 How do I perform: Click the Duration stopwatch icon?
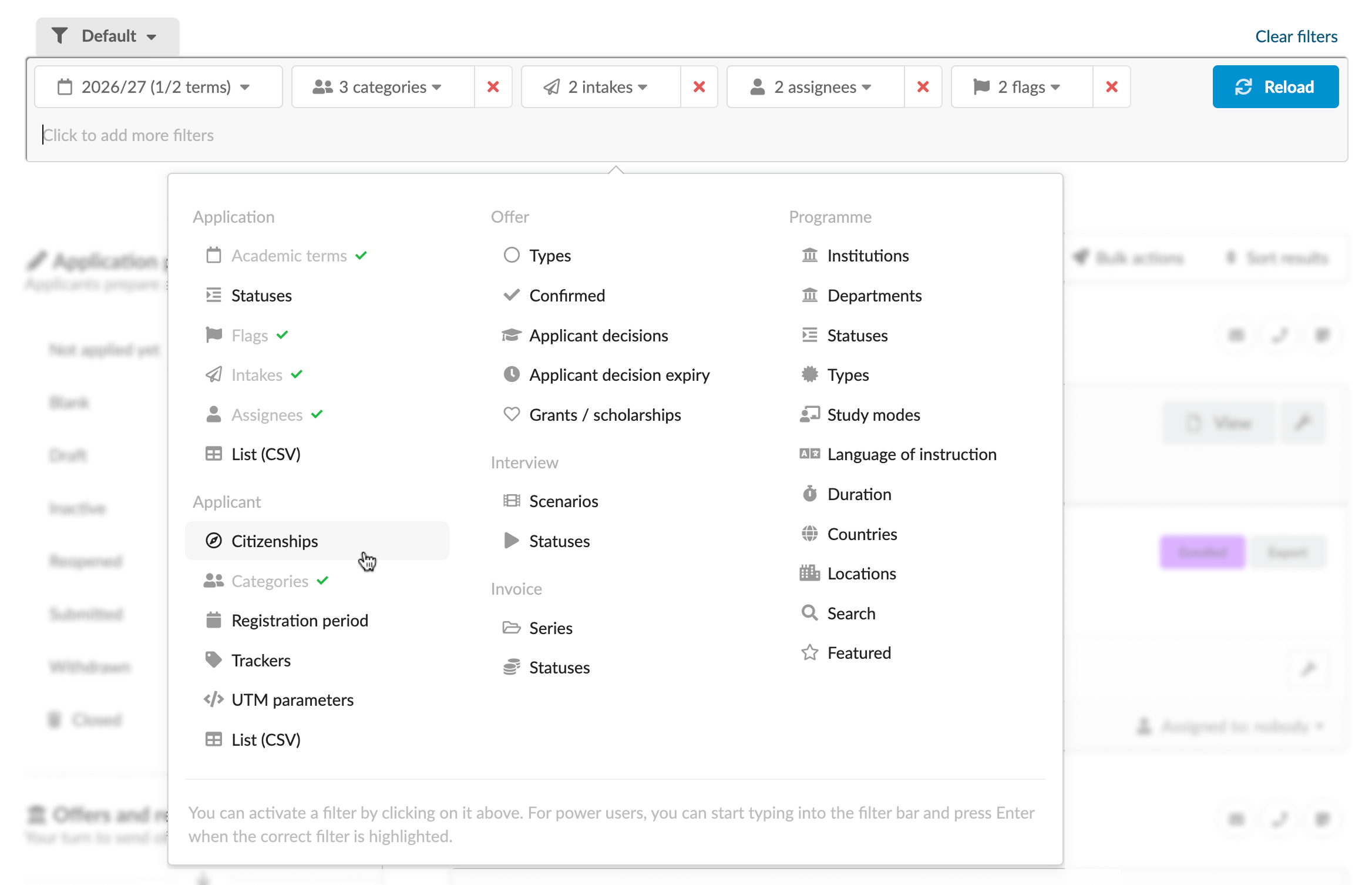810,494
